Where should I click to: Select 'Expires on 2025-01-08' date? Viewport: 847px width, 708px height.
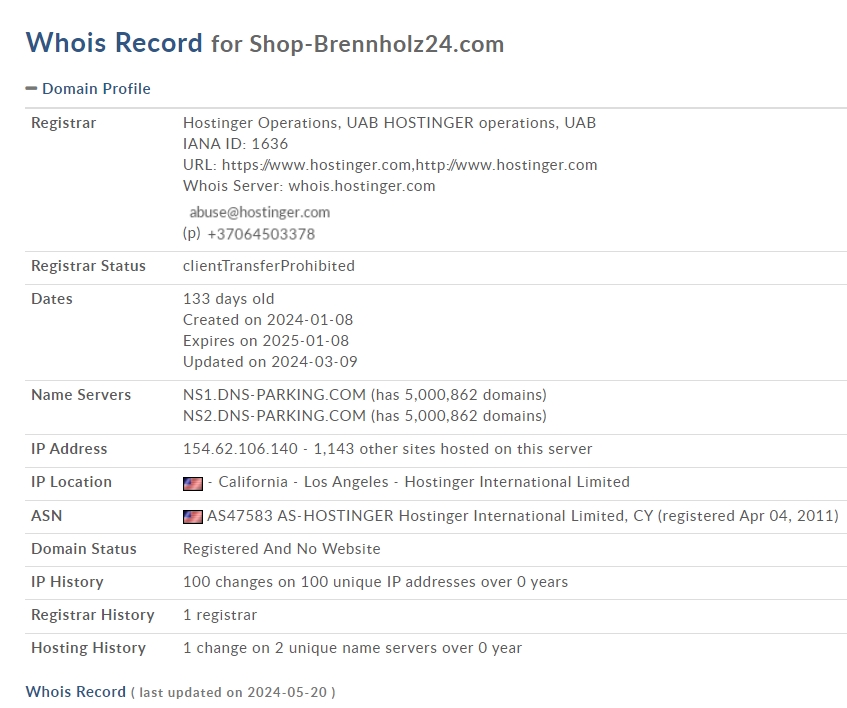(x=266, y=341)
